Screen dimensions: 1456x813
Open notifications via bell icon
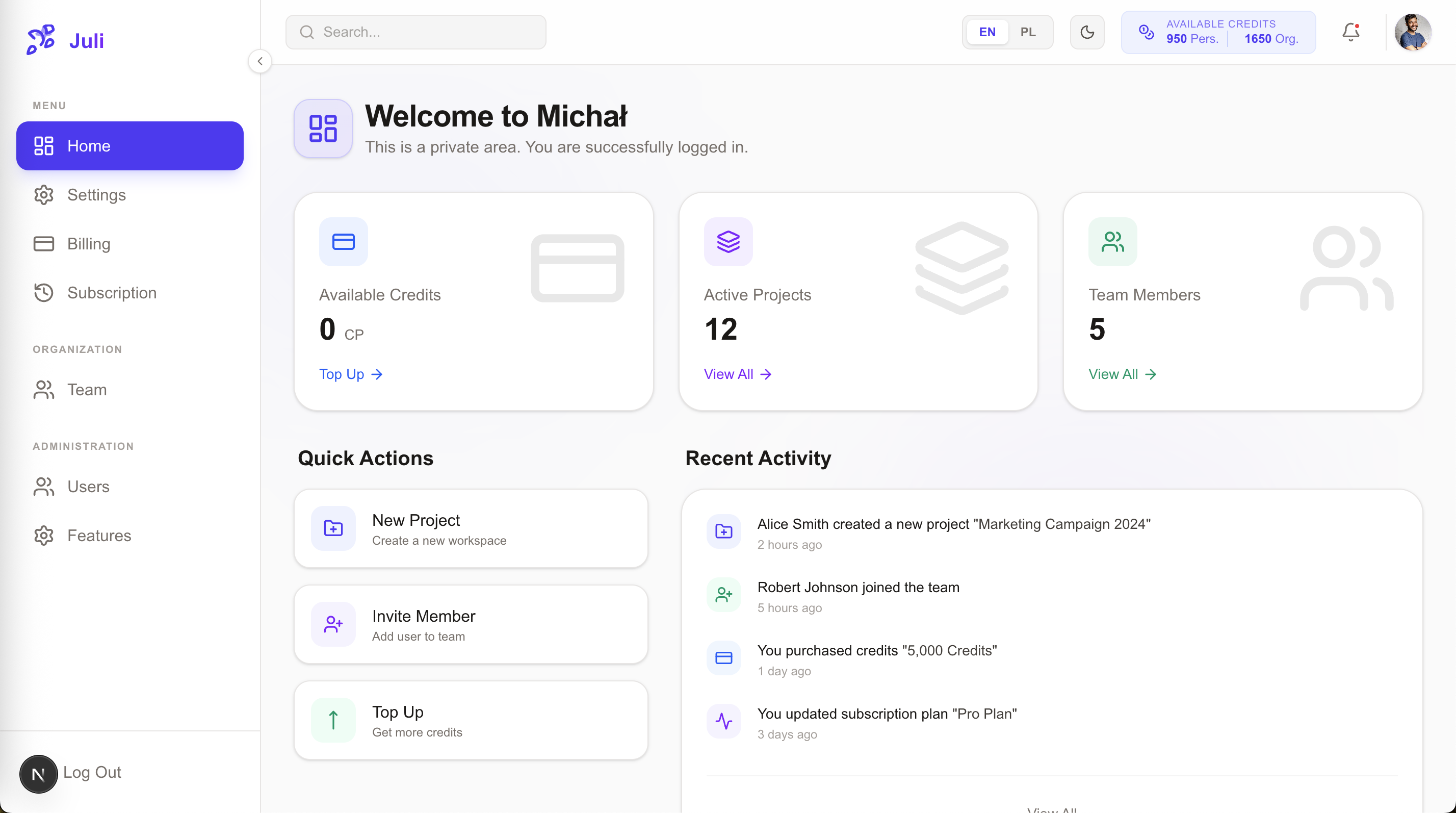tap(1351, 32)
